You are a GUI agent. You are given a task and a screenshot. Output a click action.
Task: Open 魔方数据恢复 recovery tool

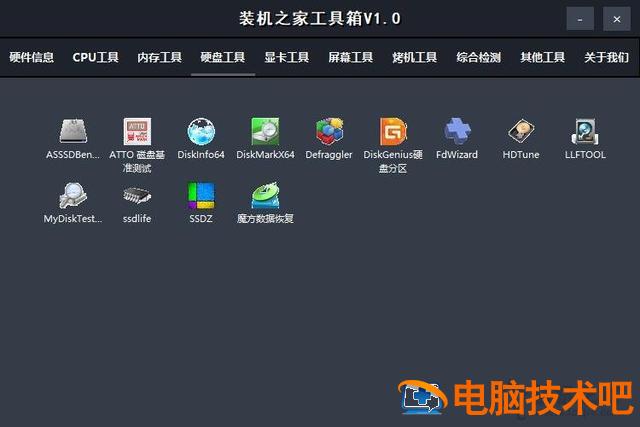click(265, 195)
